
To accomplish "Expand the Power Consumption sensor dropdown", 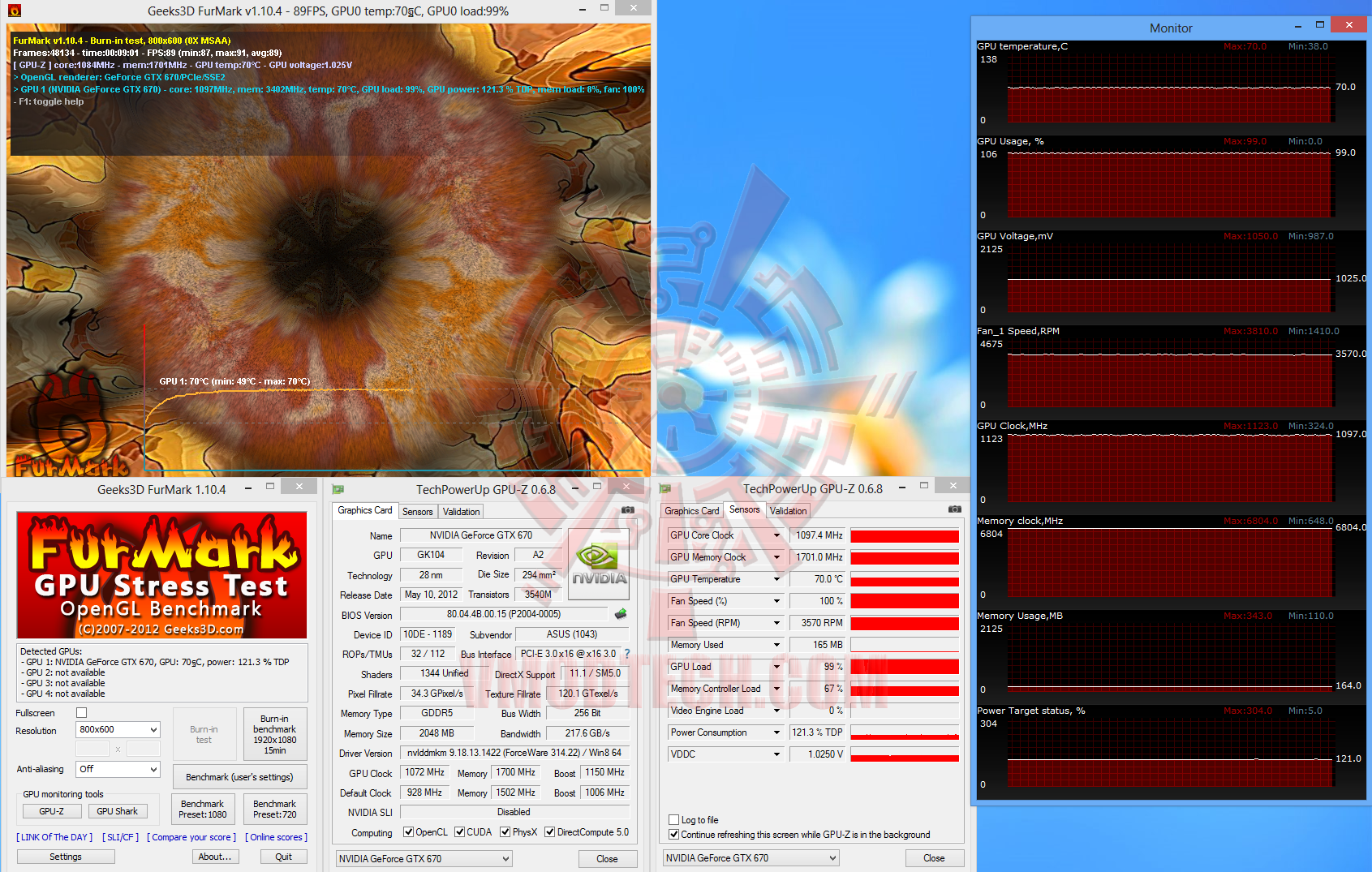I will click(776, 732).
